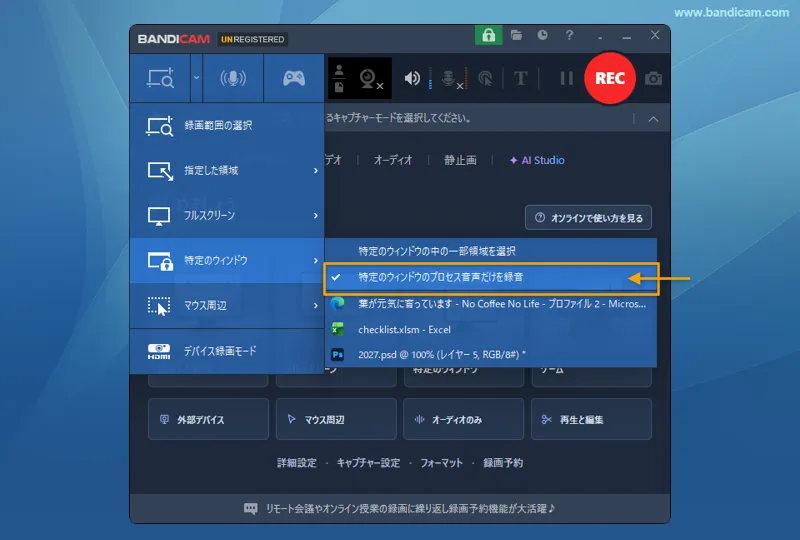Expand the 指定した領域 submenu
Viewport: 800px width, 540px height.
point(227,170)
